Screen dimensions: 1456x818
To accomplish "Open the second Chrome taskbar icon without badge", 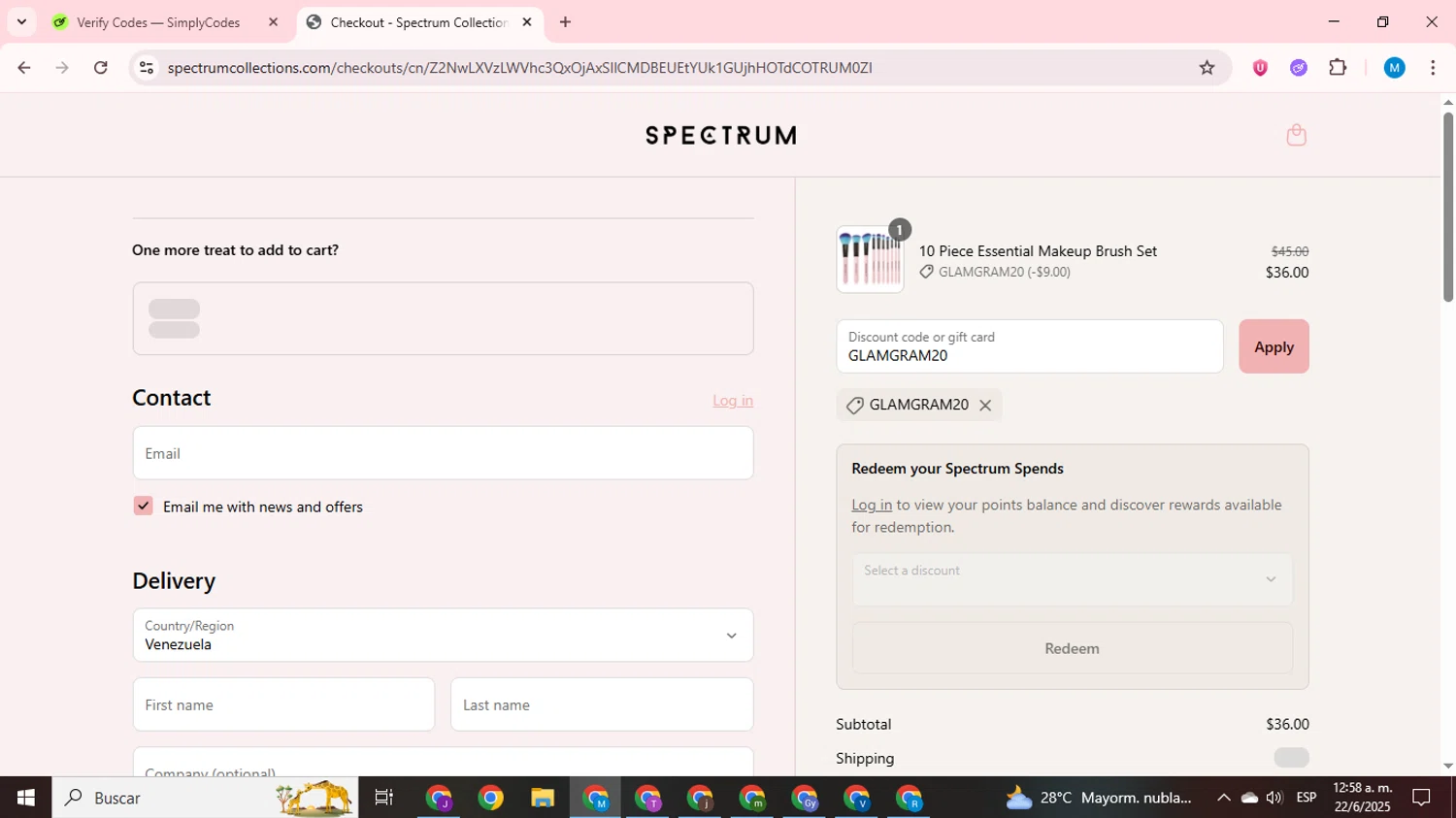I will pyautogui.click(x=490, y=798).
